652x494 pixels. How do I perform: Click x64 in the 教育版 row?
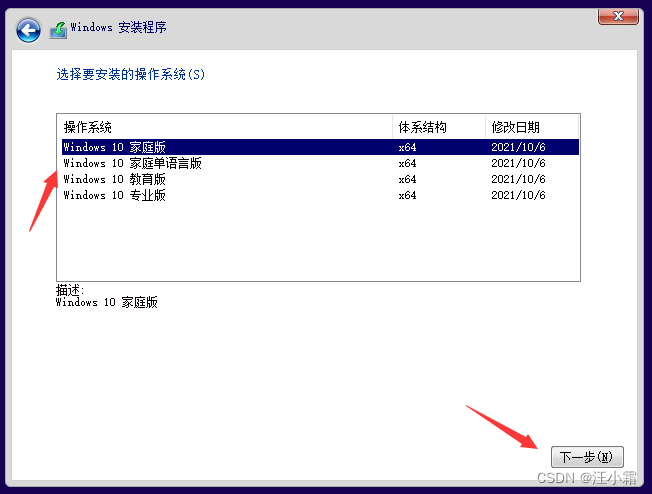(407, 179)
